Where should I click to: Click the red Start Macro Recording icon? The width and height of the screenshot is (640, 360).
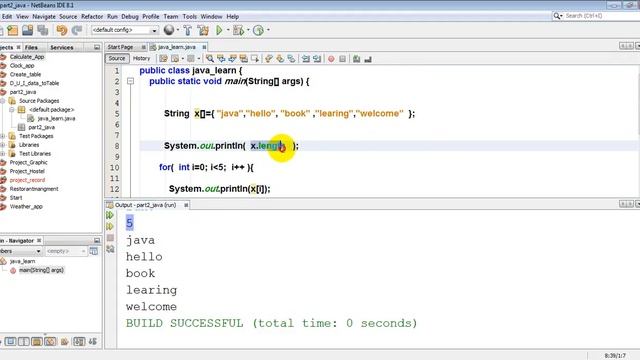point(331,59)
